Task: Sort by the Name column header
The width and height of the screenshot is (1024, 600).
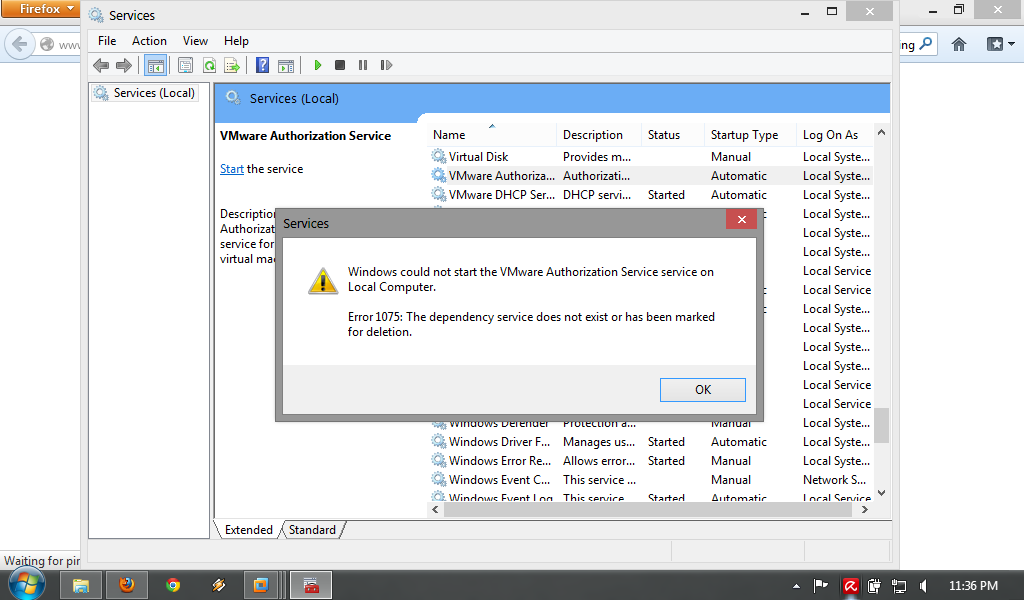Action: point(493,135)
